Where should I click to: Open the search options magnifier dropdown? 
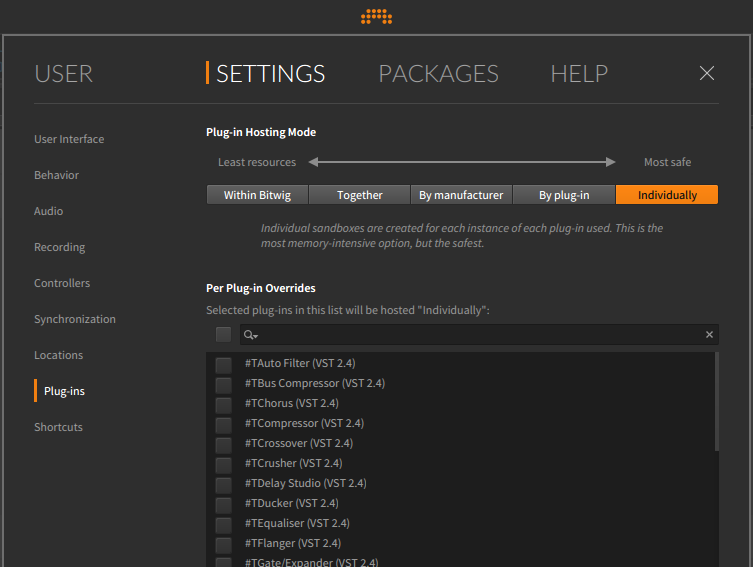pyautogui.click(x=251, y=335)
